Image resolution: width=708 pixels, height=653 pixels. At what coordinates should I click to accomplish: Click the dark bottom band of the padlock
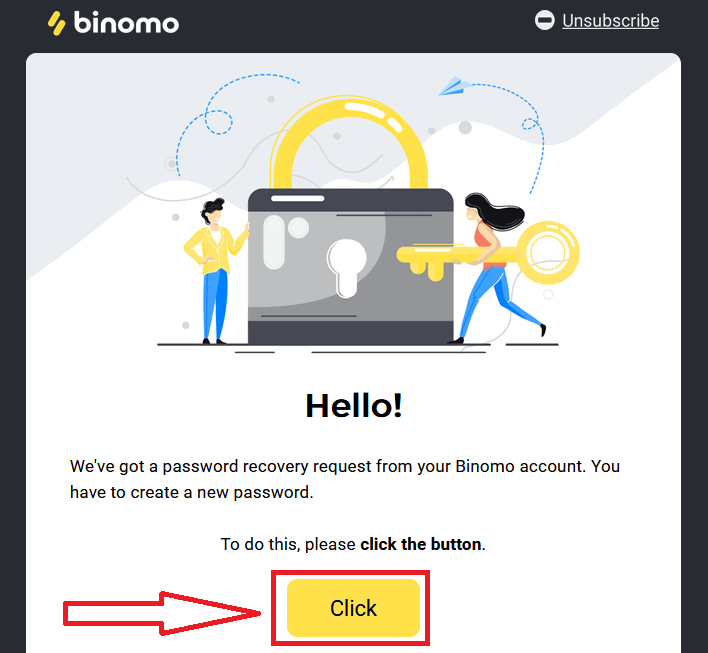(349, 333)
